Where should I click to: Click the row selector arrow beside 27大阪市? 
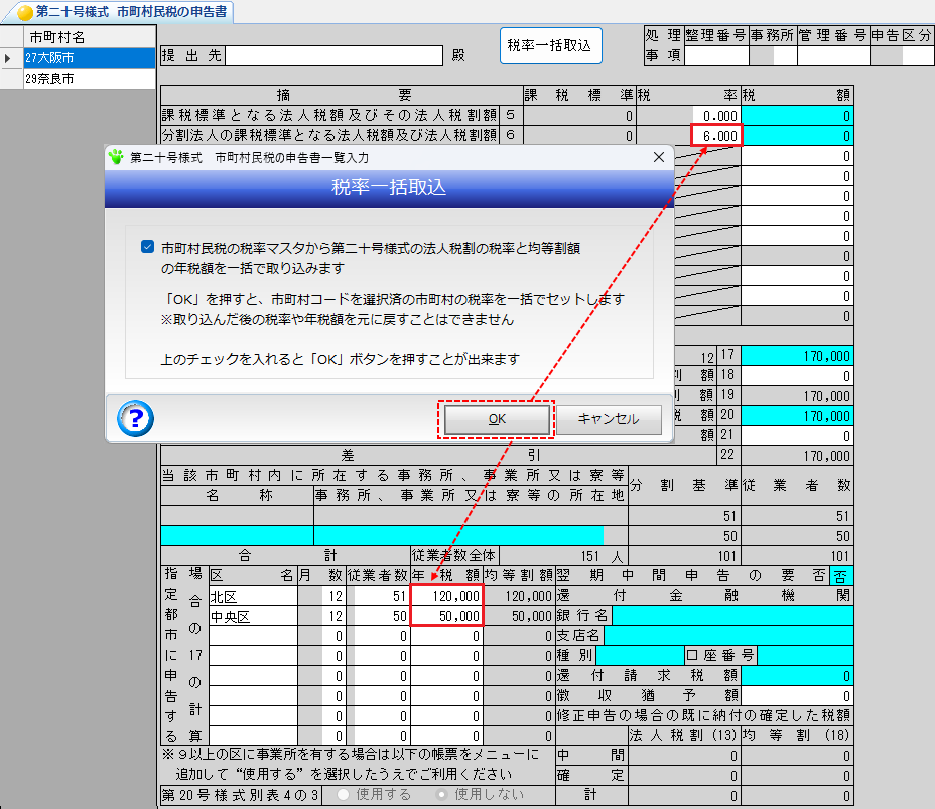tap(7, 58)
